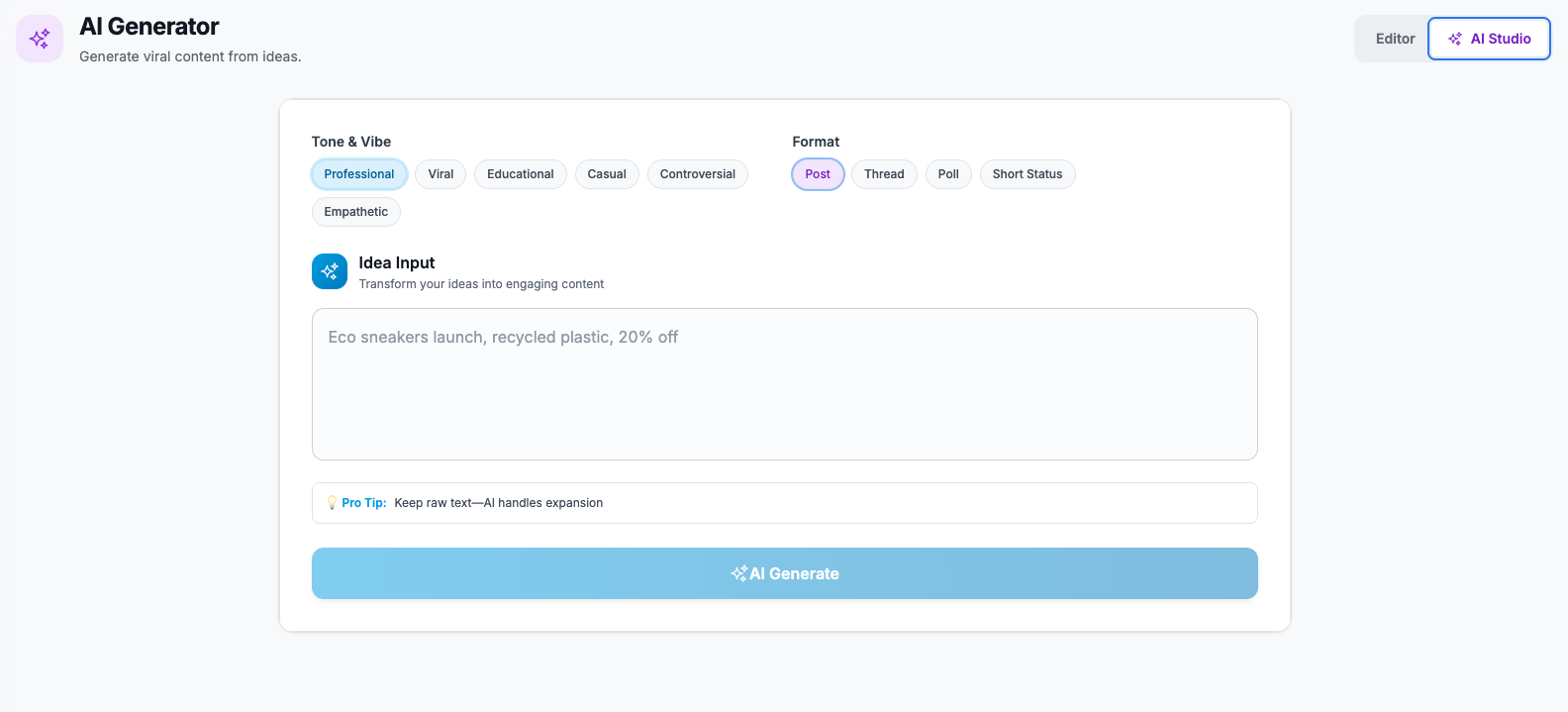This screenshot has width=1568, height=712.
Task: Select the Professional tone chip
Action: point(358,174)
